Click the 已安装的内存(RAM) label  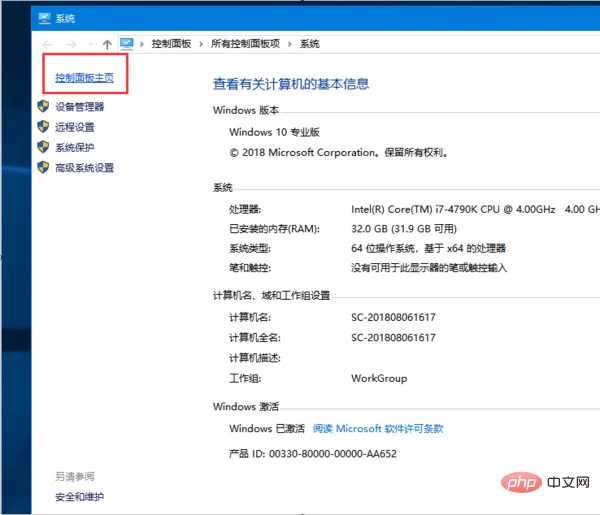click(x=274, y=229)
